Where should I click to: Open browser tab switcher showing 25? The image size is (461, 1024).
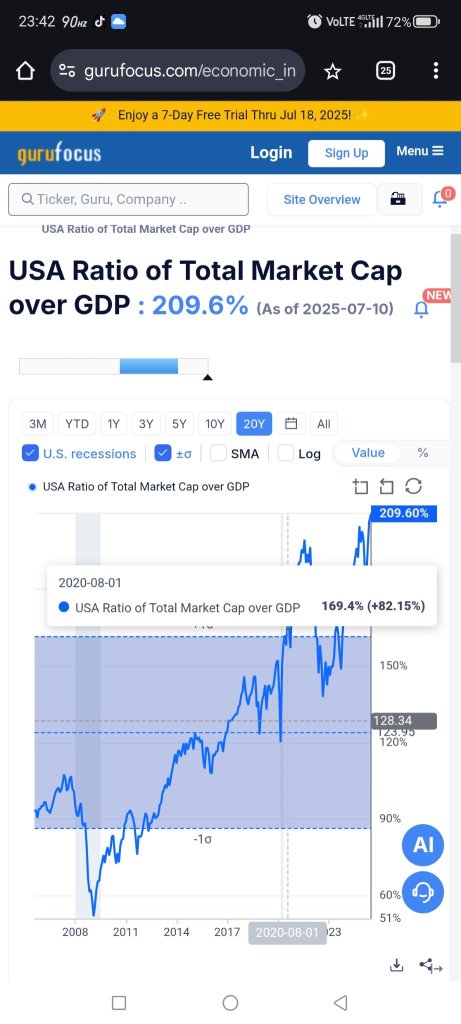coord(385,71)
